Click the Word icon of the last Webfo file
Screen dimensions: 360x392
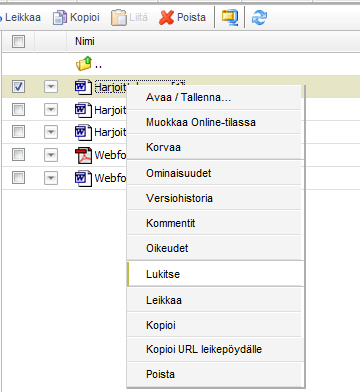point(83,178)
